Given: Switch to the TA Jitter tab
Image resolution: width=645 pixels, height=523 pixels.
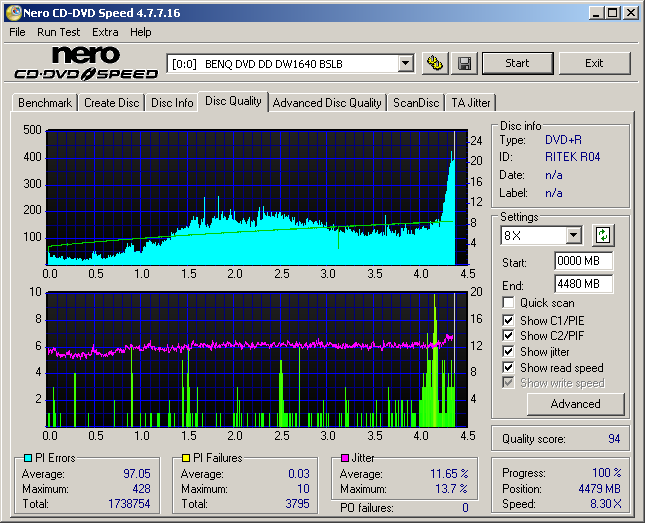Looking at the screenshot, I should point(471,103).
